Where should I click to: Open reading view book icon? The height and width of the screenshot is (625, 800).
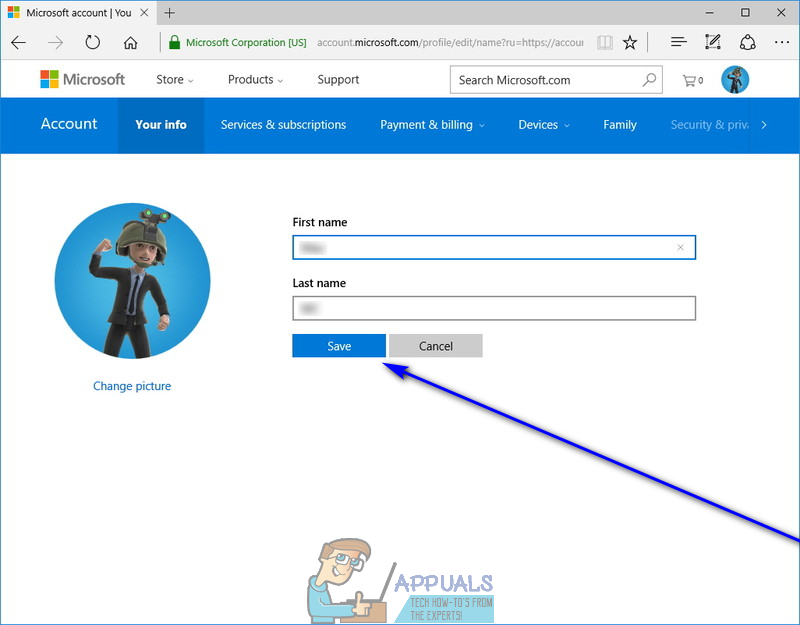pos(605,42)
